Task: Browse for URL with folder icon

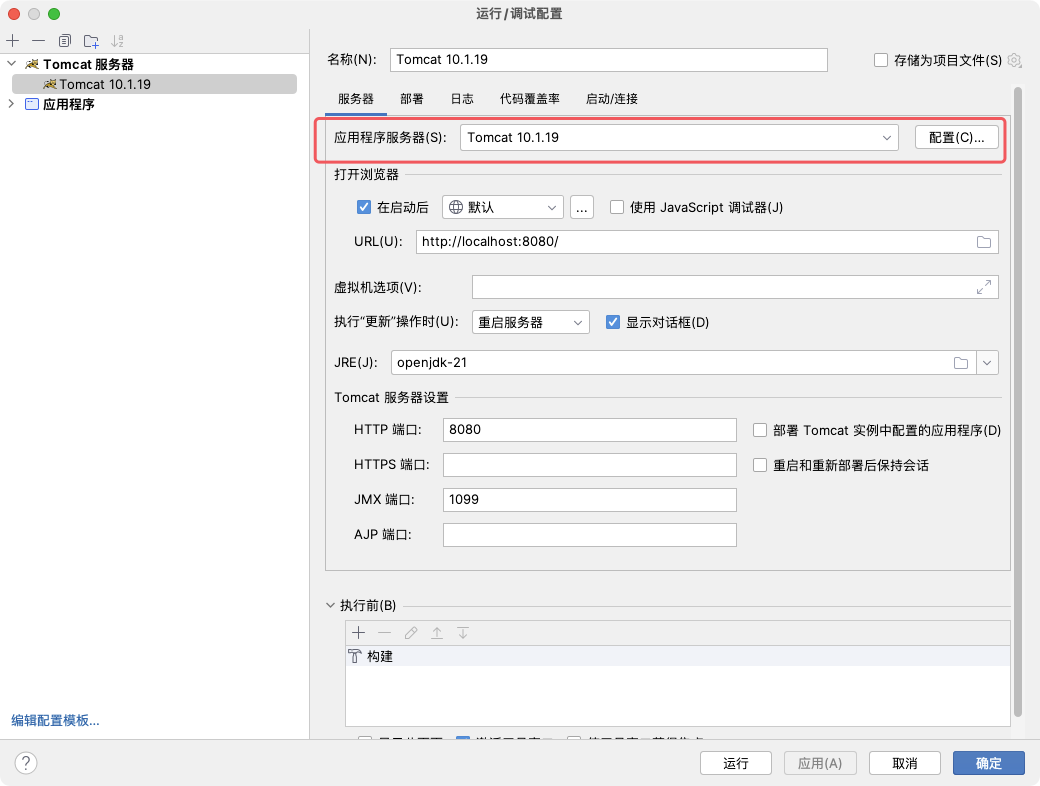Action: [x=984, y=242]
